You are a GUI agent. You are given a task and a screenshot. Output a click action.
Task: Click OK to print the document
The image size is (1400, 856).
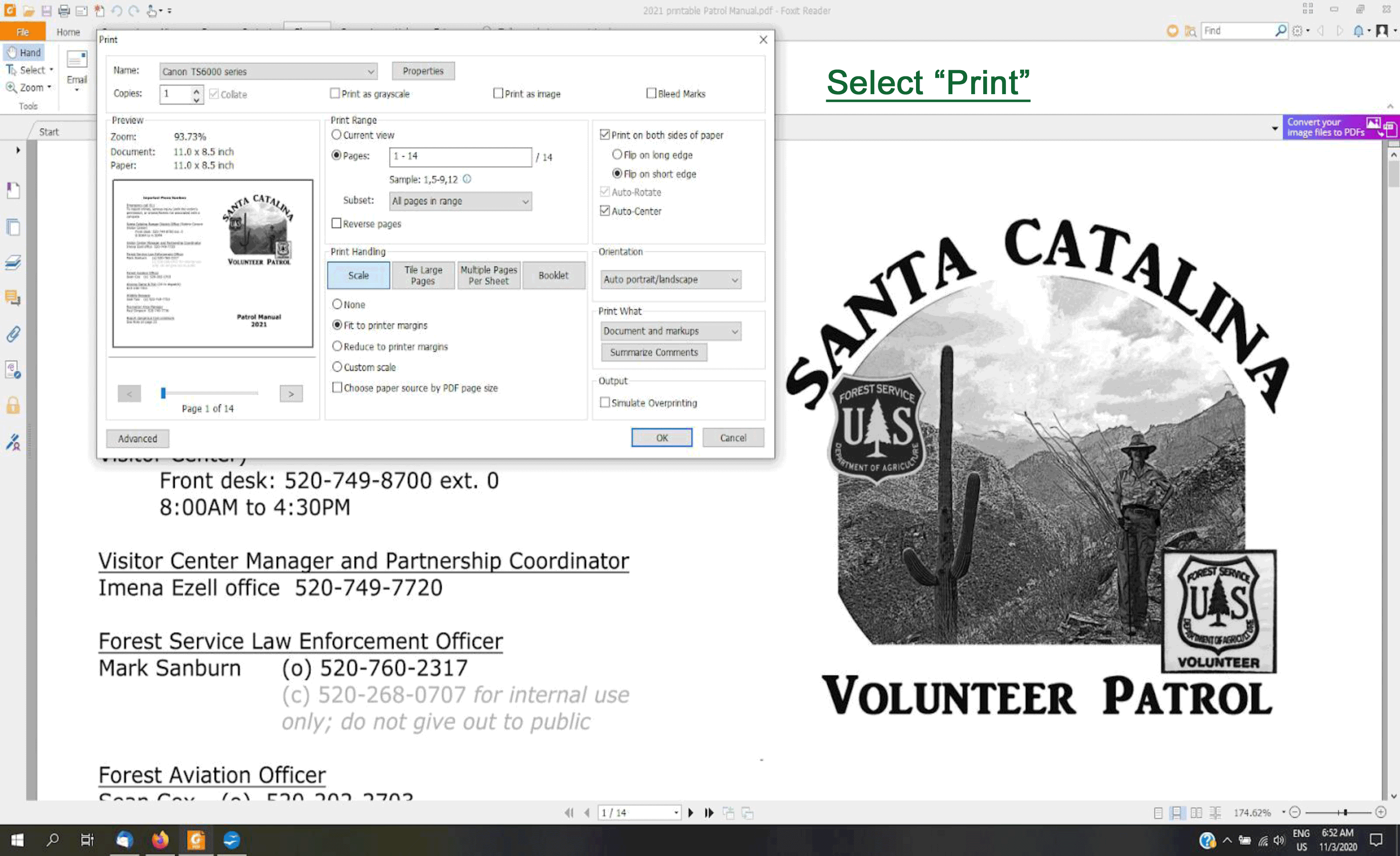(662, 438)
